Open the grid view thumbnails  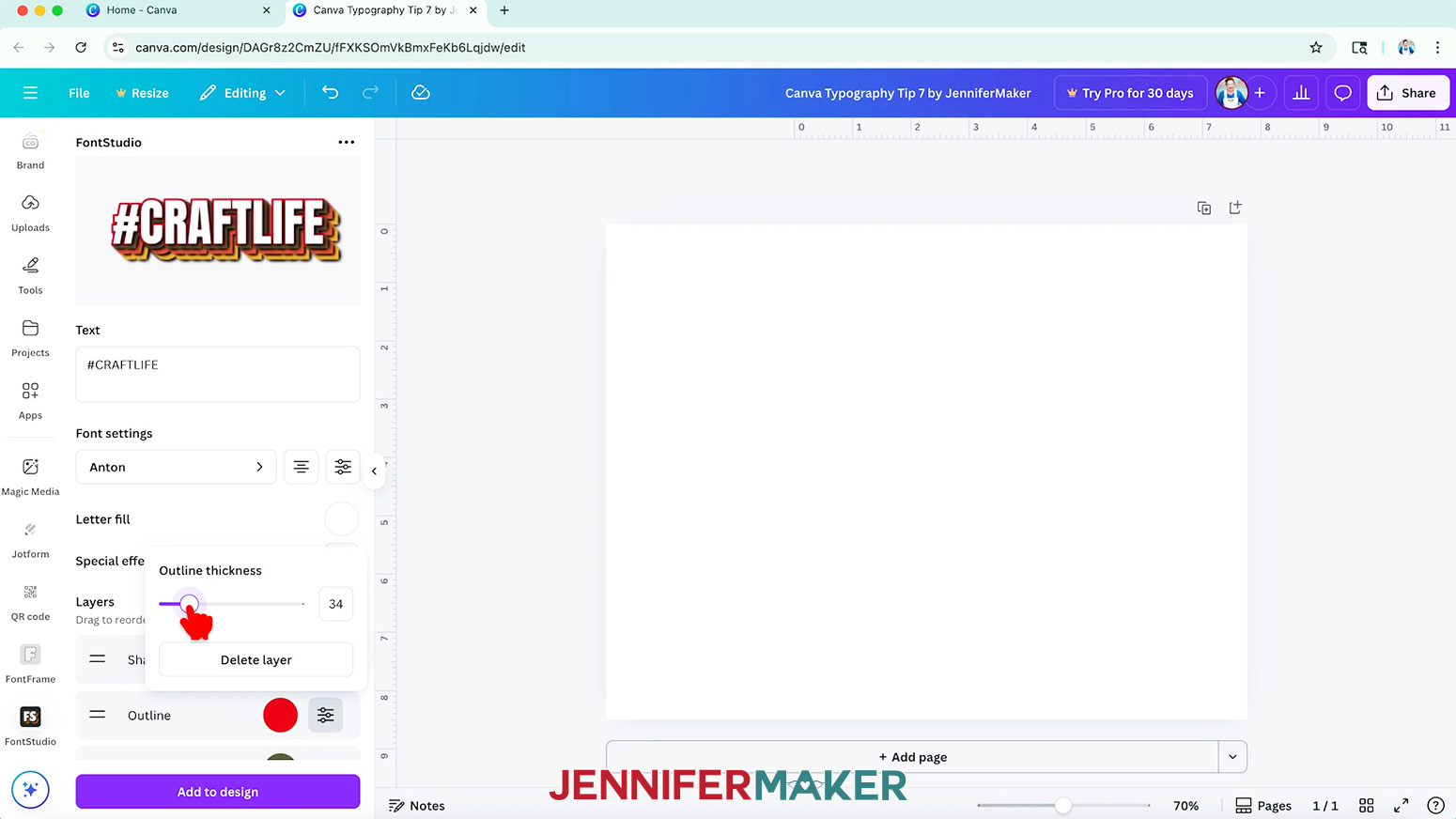pos(1367,806)
